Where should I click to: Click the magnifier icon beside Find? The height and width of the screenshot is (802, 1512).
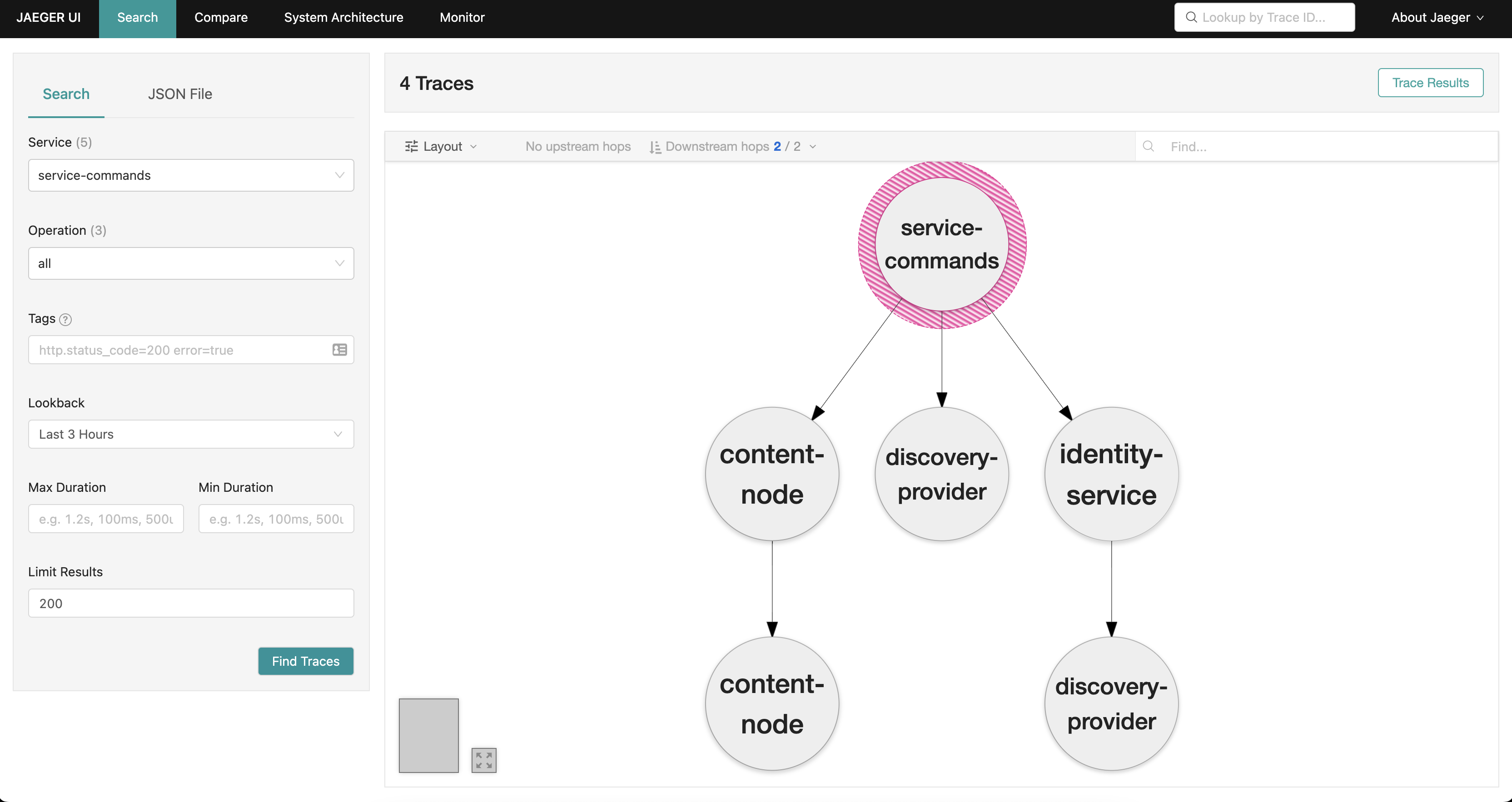pos(1149,146)
